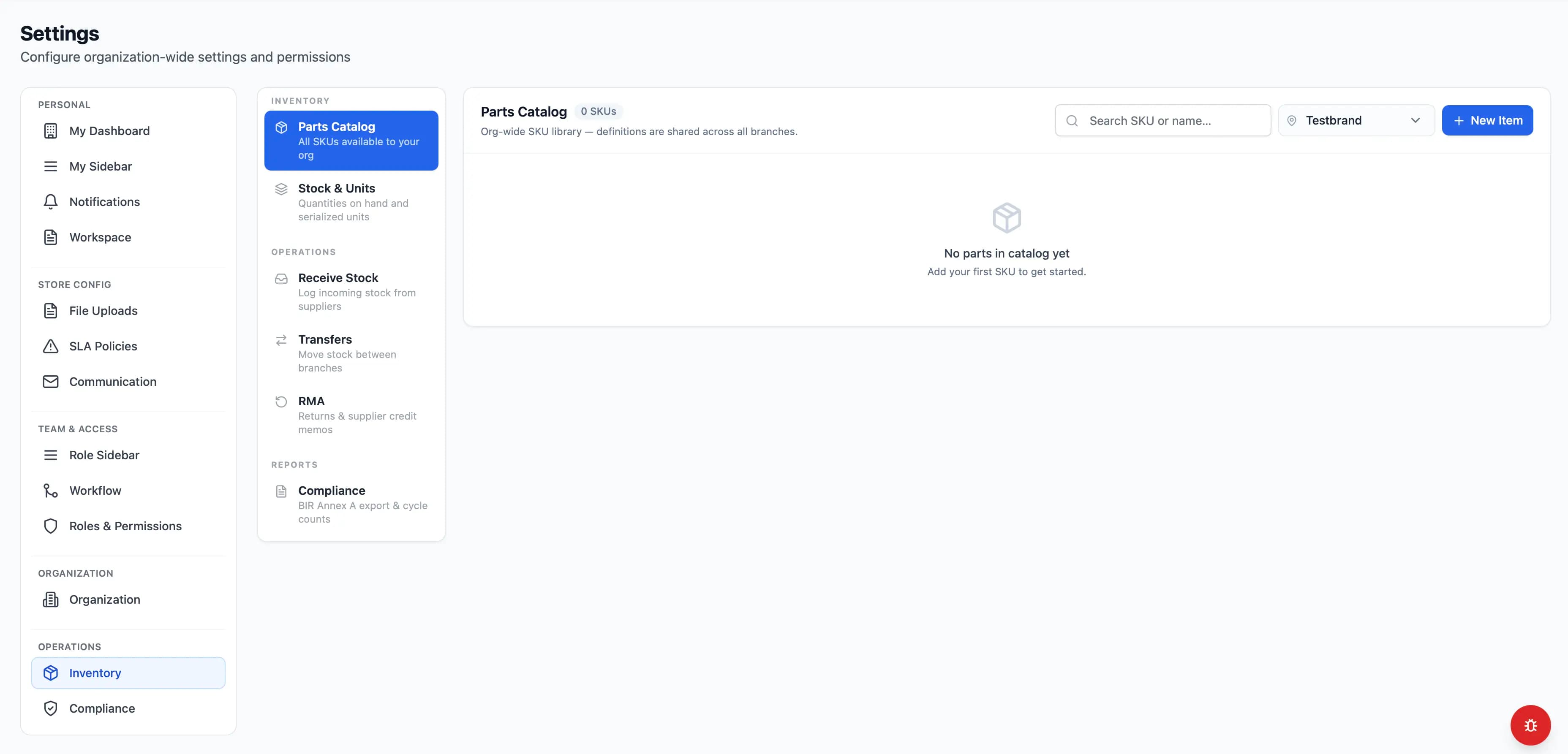Click the File Uploads file icon
The image size is (1568, 754).
coord(51,311)
